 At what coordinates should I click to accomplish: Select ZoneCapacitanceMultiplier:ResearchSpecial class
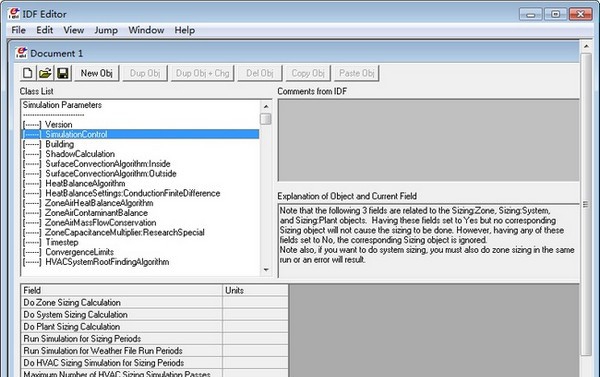click(x=140, y=232)
